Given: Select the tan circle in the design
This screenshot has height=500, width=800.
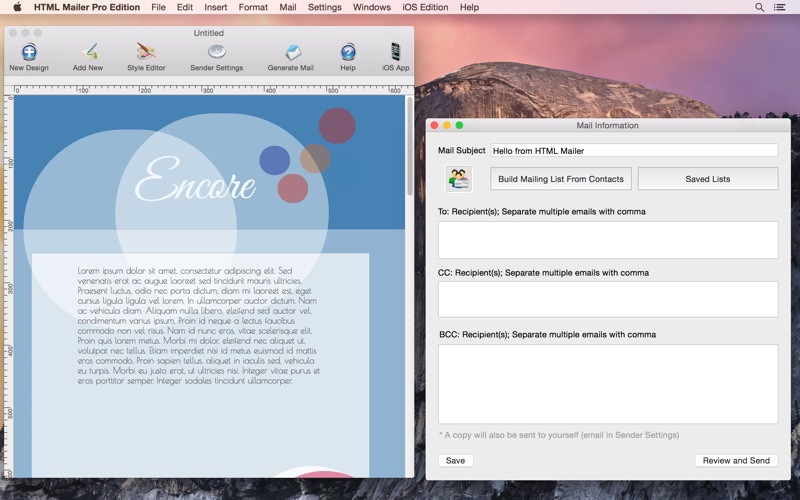Looking at the screenshot, I should 315,158.
